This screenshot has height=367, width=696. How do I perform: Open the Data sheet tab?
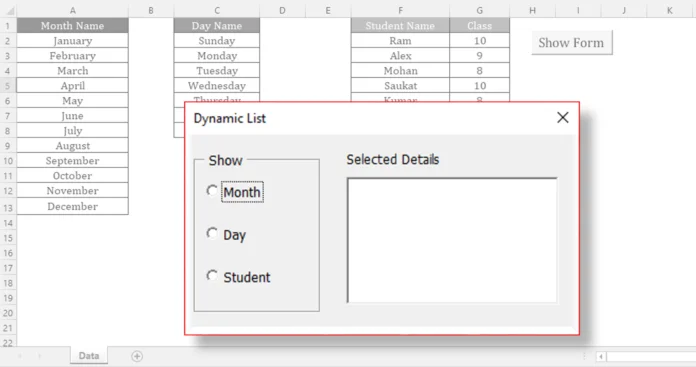point(89,355)
